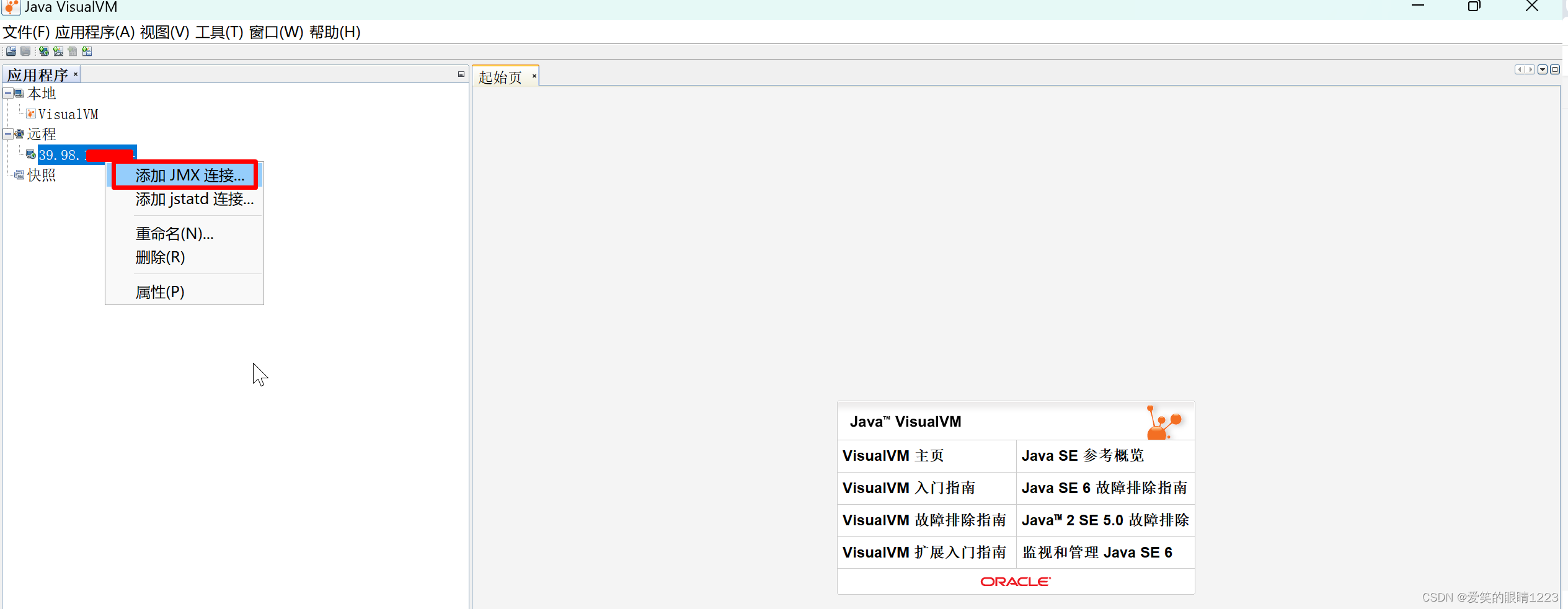Select the 39.98 remote host node

(87, 155)
